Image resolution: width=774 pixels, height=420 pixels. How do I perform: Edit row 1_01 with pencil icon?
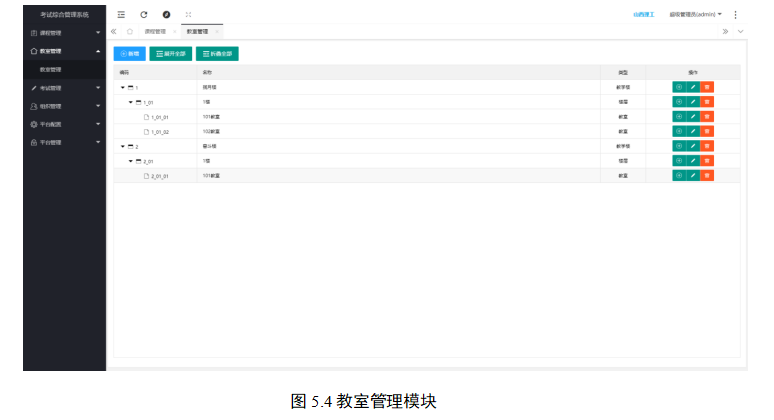pos(693,102)
